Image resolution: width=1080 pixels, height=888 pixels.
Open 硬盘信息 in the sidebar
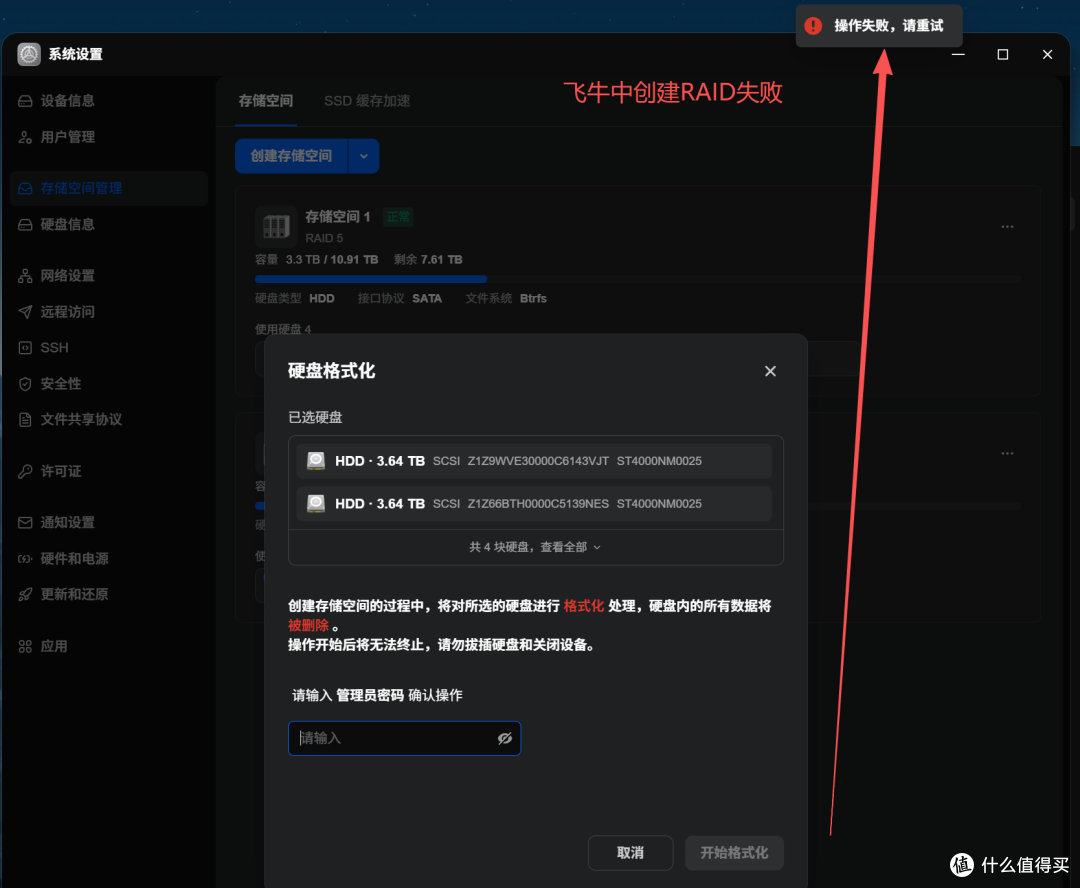click(67, 225)
